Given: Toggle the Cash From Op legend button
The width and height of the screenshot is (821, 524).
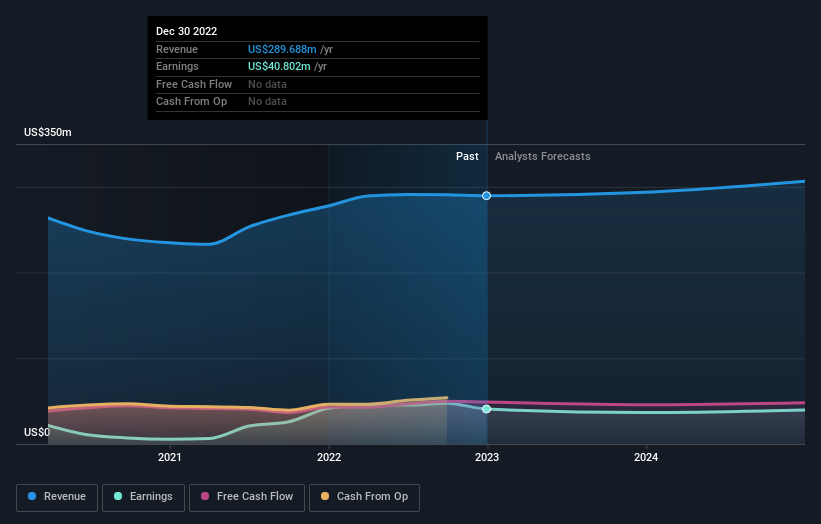Looking at the screenshot, I should pyautogui.click(x=364, y=497).
